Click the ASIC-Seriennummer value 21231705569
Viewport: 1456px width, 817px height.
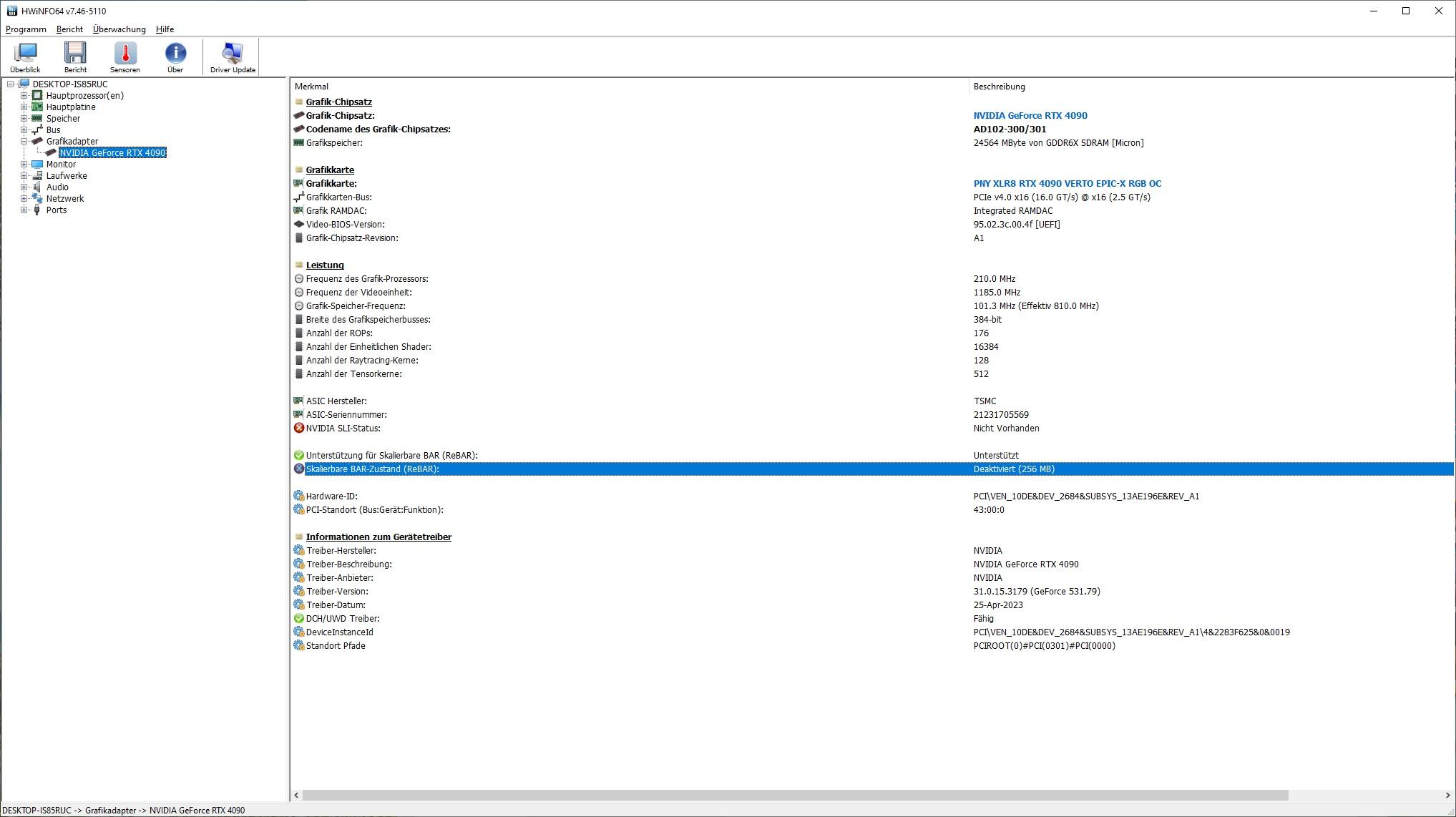(x=1001, y=415)
